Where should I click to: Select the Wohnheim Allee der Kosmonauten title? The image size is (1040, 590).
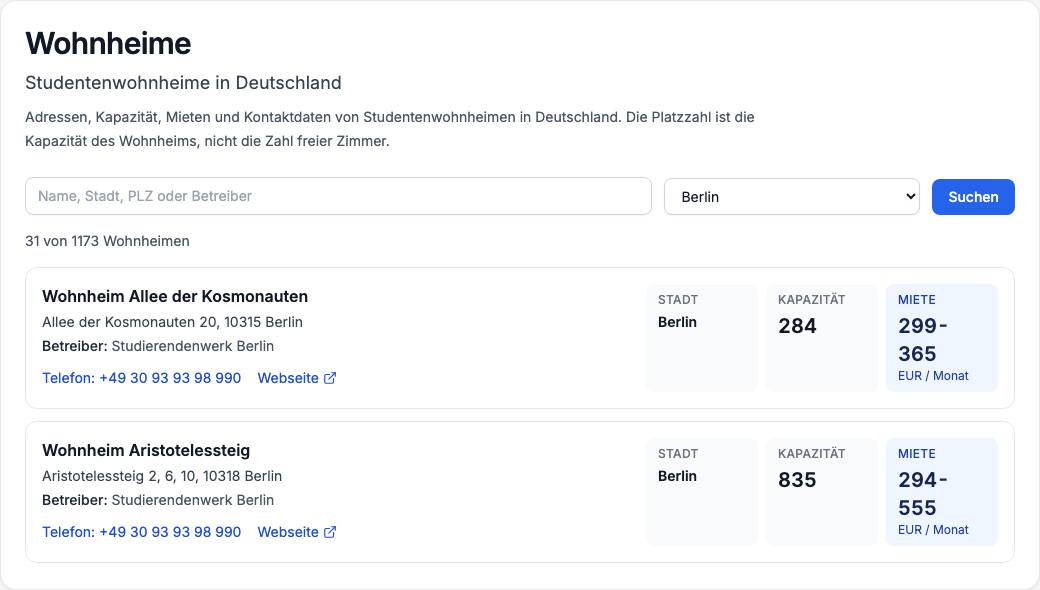pos(175,296)
